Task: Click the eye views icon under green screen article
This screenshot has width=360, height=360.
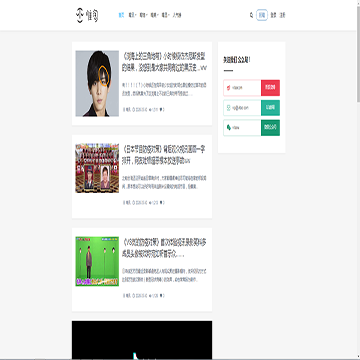Action: 150,295
